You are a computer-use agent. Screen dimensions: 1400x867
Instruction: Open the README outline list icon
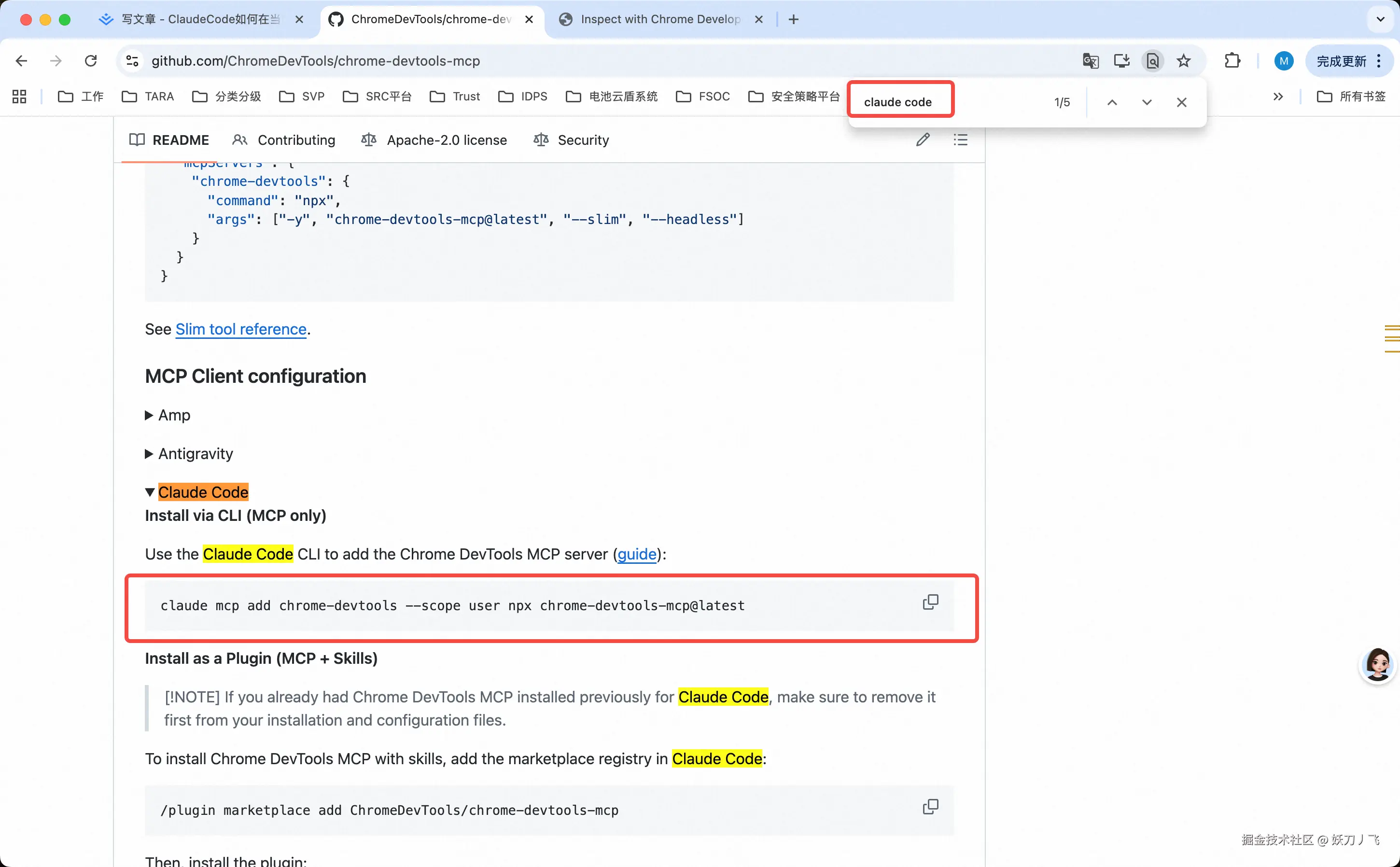point(960,140)
